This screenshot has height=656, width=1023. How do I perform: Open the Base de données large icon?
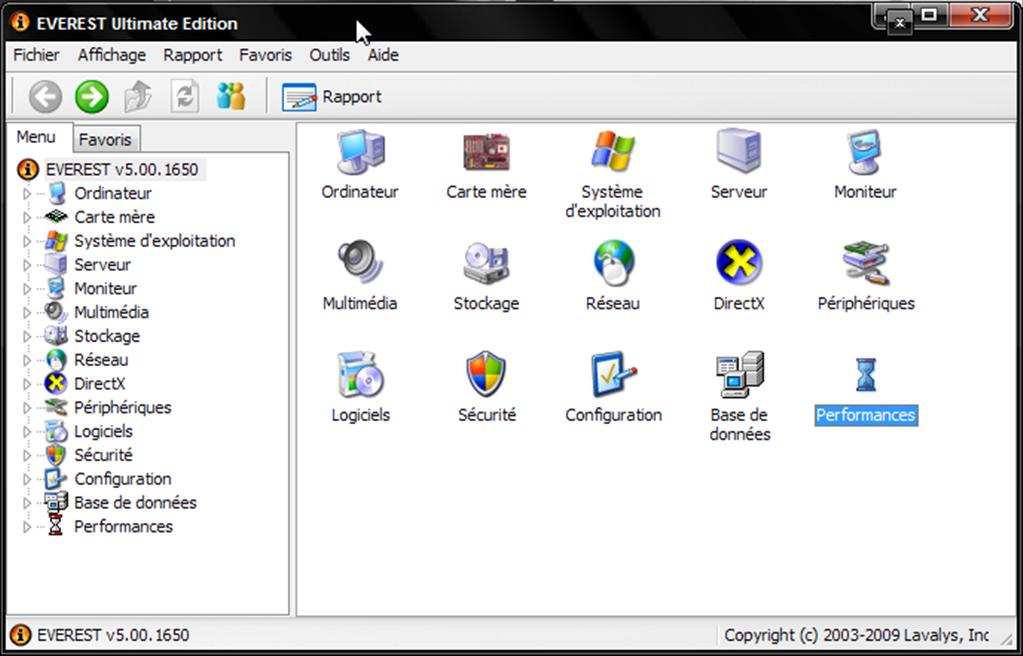739,374
